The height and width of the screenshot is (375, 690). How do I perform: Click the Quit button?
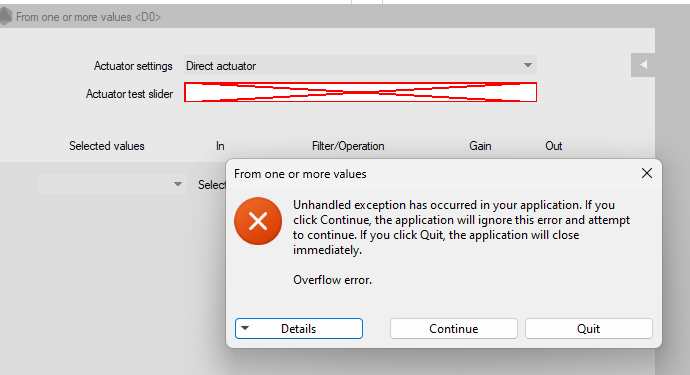pos(589,329)
